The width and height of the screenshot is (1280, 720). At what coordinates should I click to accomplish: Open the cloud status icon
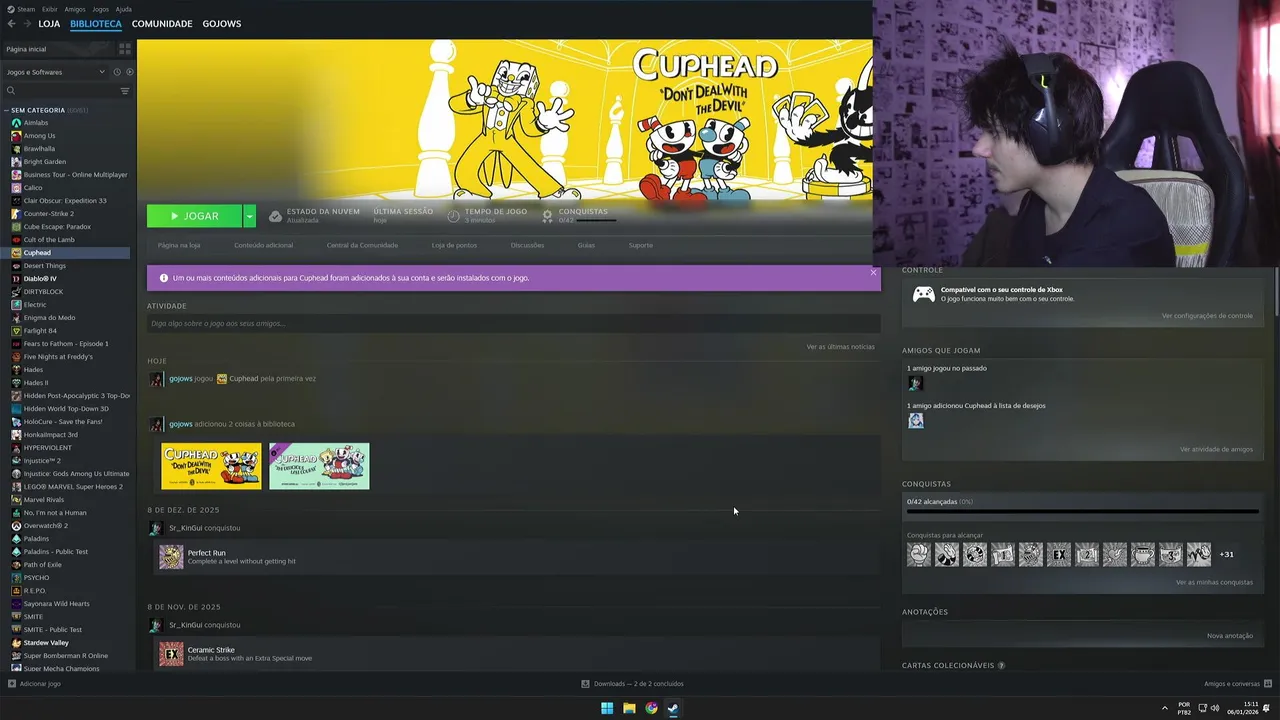pos(275,216)
